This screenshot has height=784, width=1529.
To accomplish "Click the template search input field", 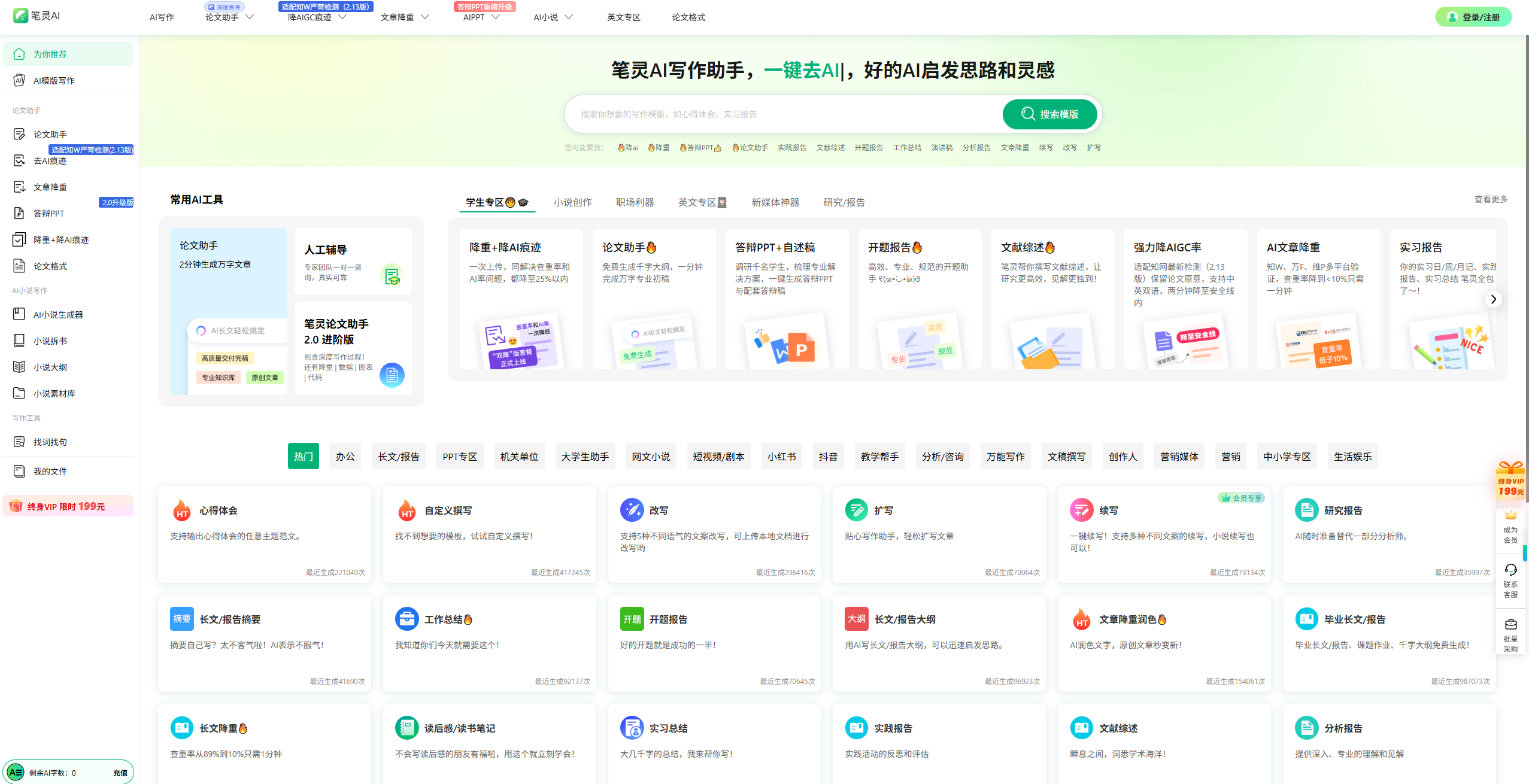I will 784,114.
